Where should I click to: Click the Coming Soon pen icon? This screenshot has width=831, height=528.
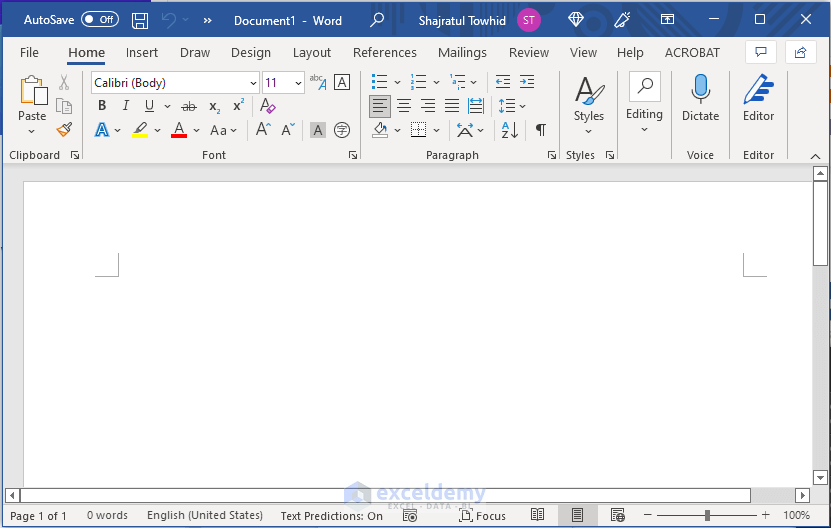[x=622, y=20]
